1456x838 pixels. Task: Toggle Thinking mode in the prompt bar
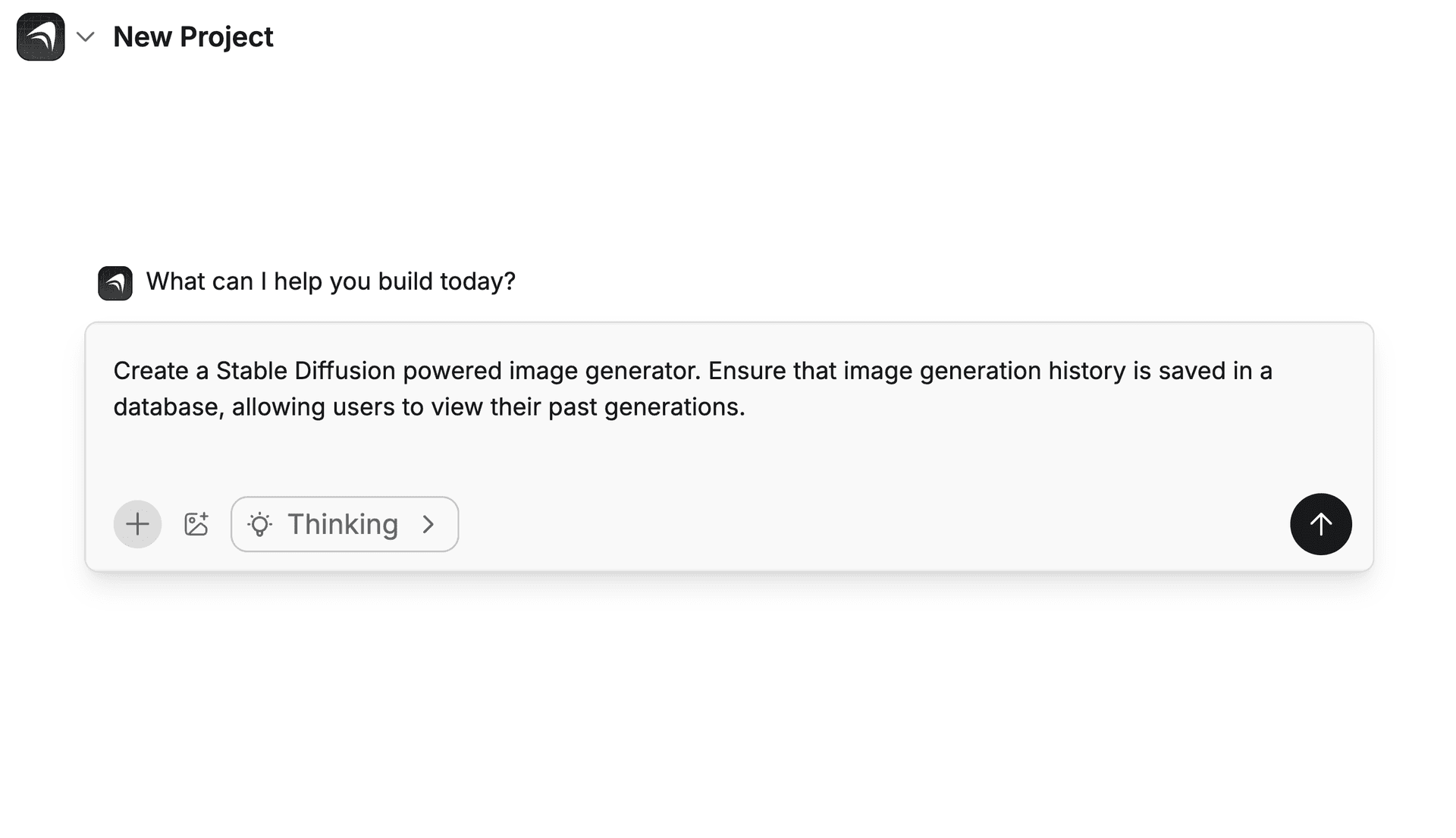click(x=344, y=523)
